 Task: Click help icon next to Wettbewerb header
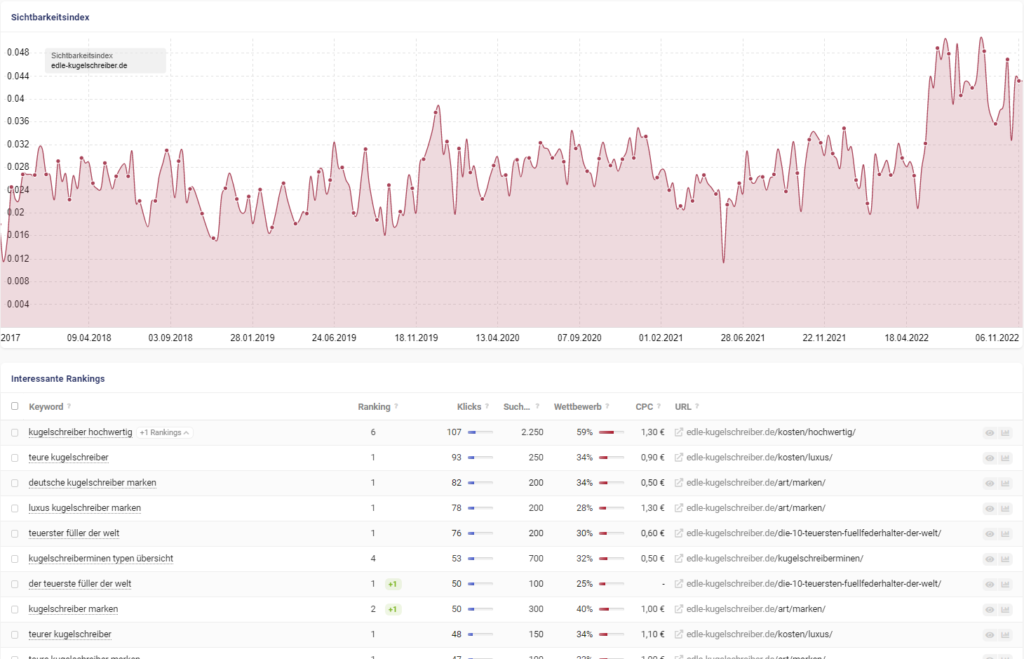[x=607, y=406]
